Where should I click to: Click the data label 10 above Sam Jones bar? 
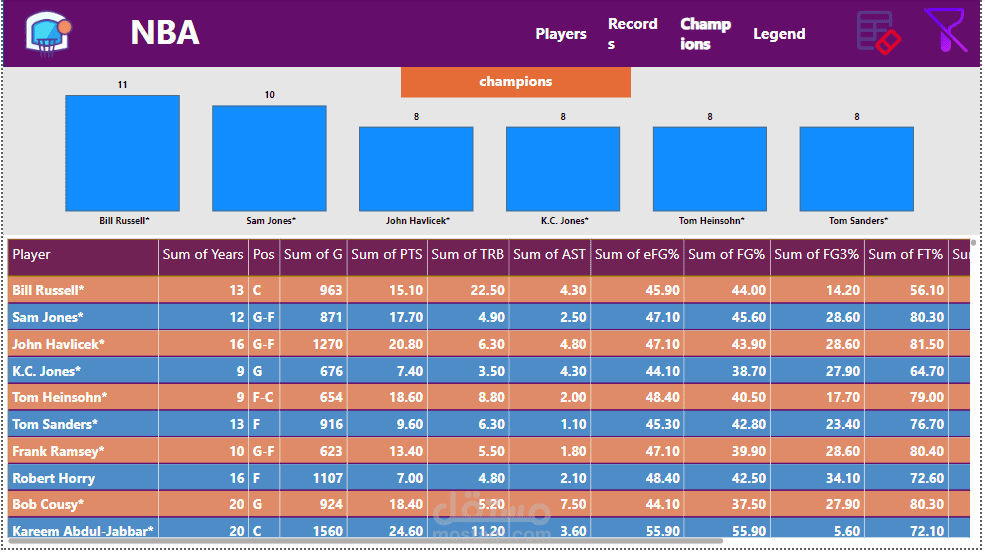269,95
